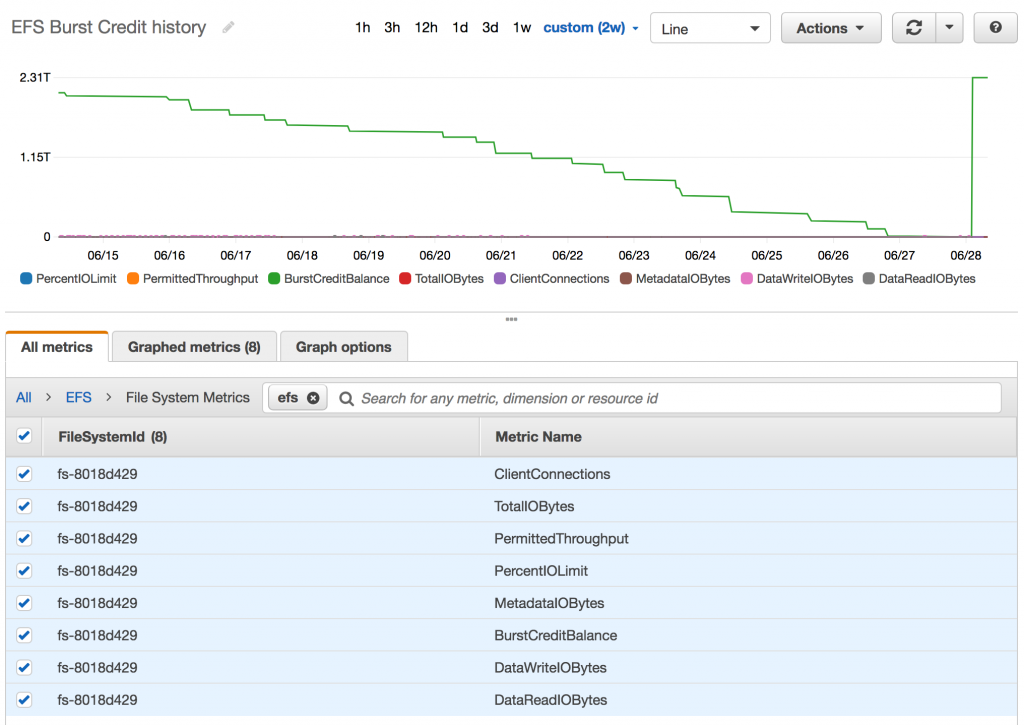1024x725 pixels.
Task: Open the help question mark button
Action: click(995, 28)
